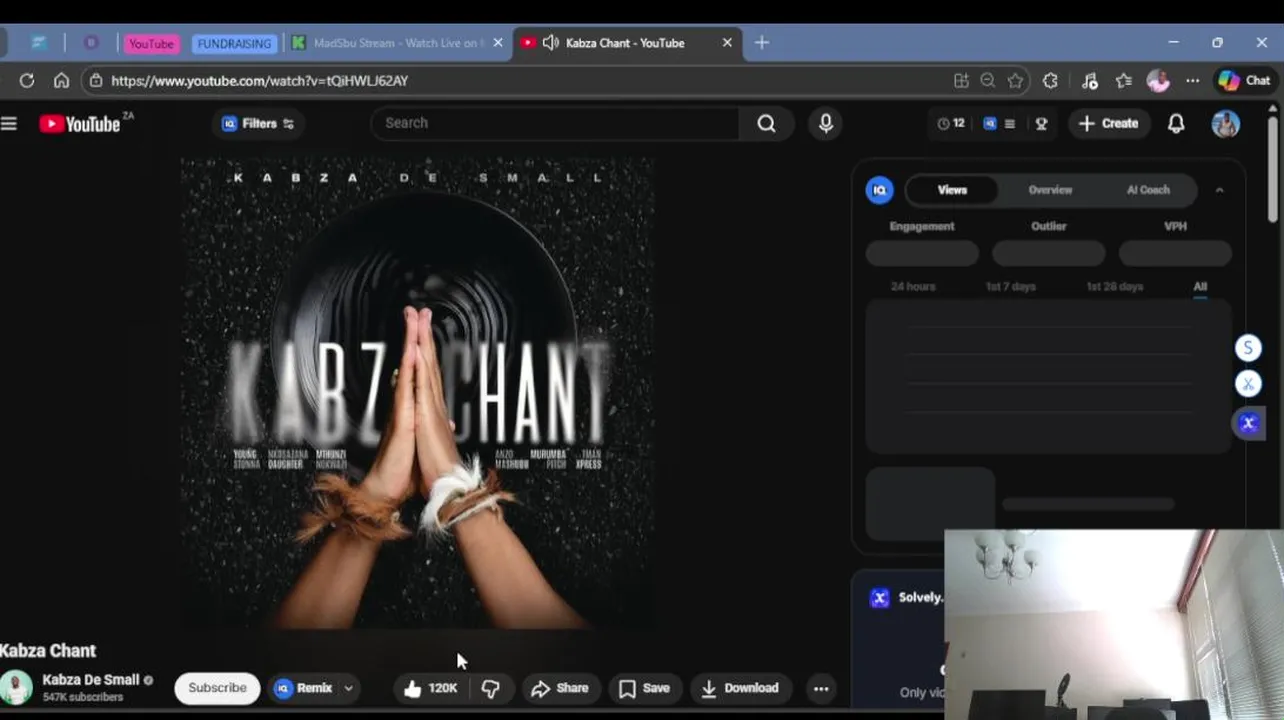1284x720 pixels.
Task: Click the Solvely floating sidebar icon
Action: coord(1248,423)
